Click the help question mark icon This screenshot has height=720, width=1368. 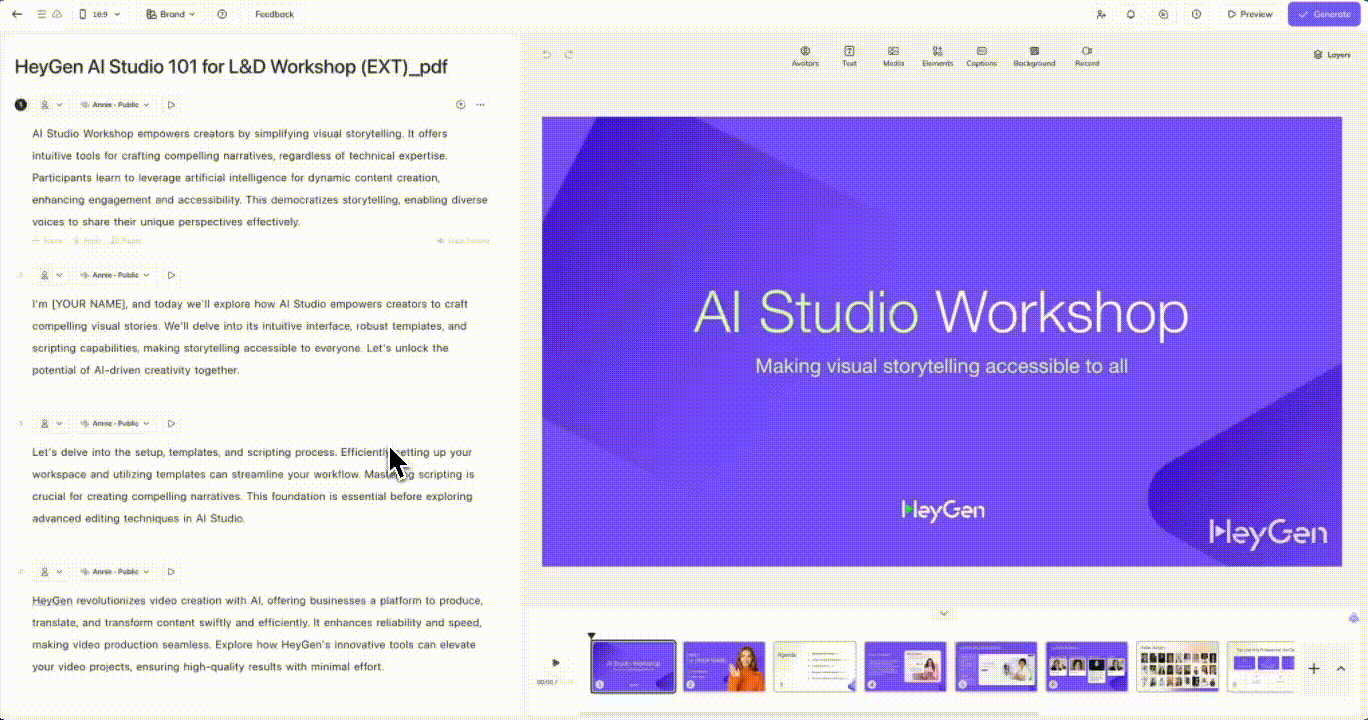[222, 14]
